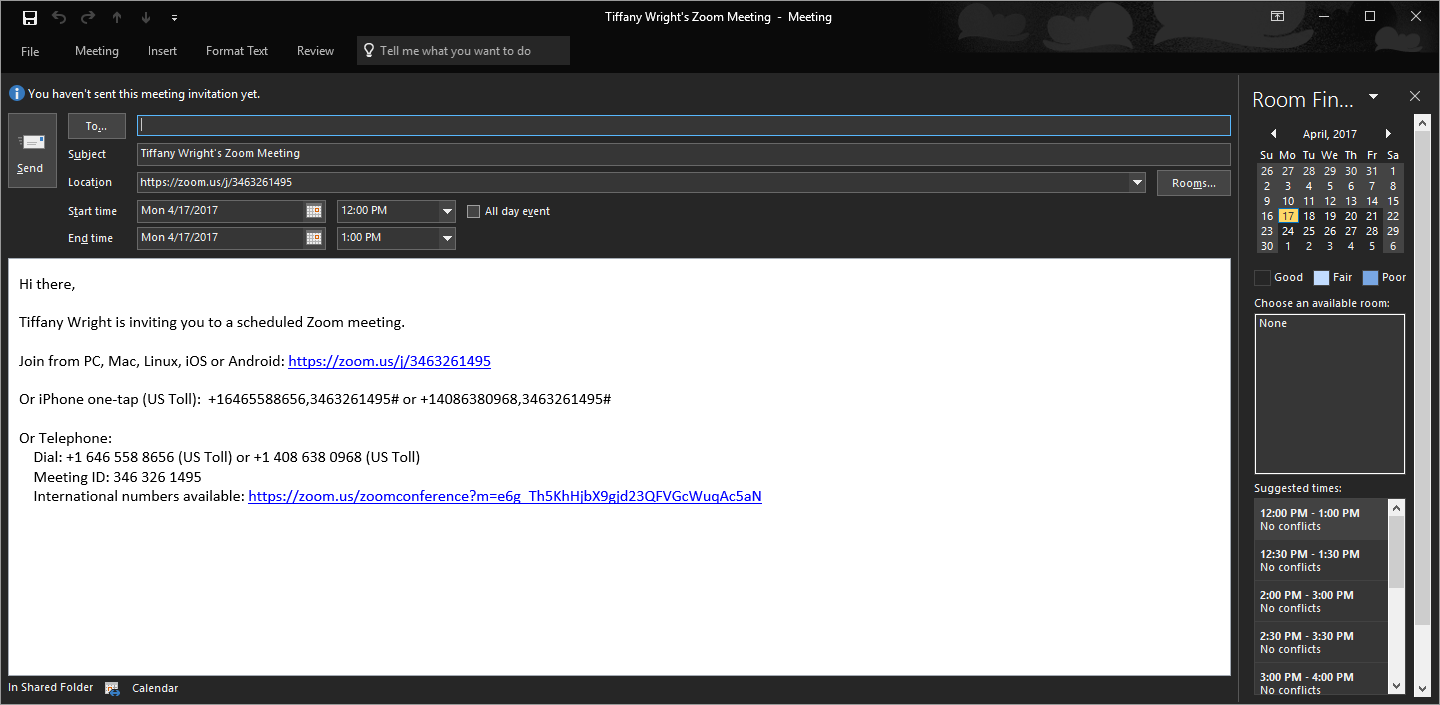Go to next month in Room Finder calendar
Viewport: 1440px width, 705px height.
pos(1388,134)
